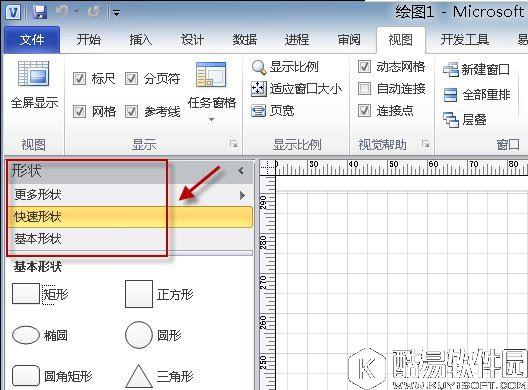Switch to the 插入 ribbon tab
Viewport: 528px width, 390px height.
(x=141, y=40)
